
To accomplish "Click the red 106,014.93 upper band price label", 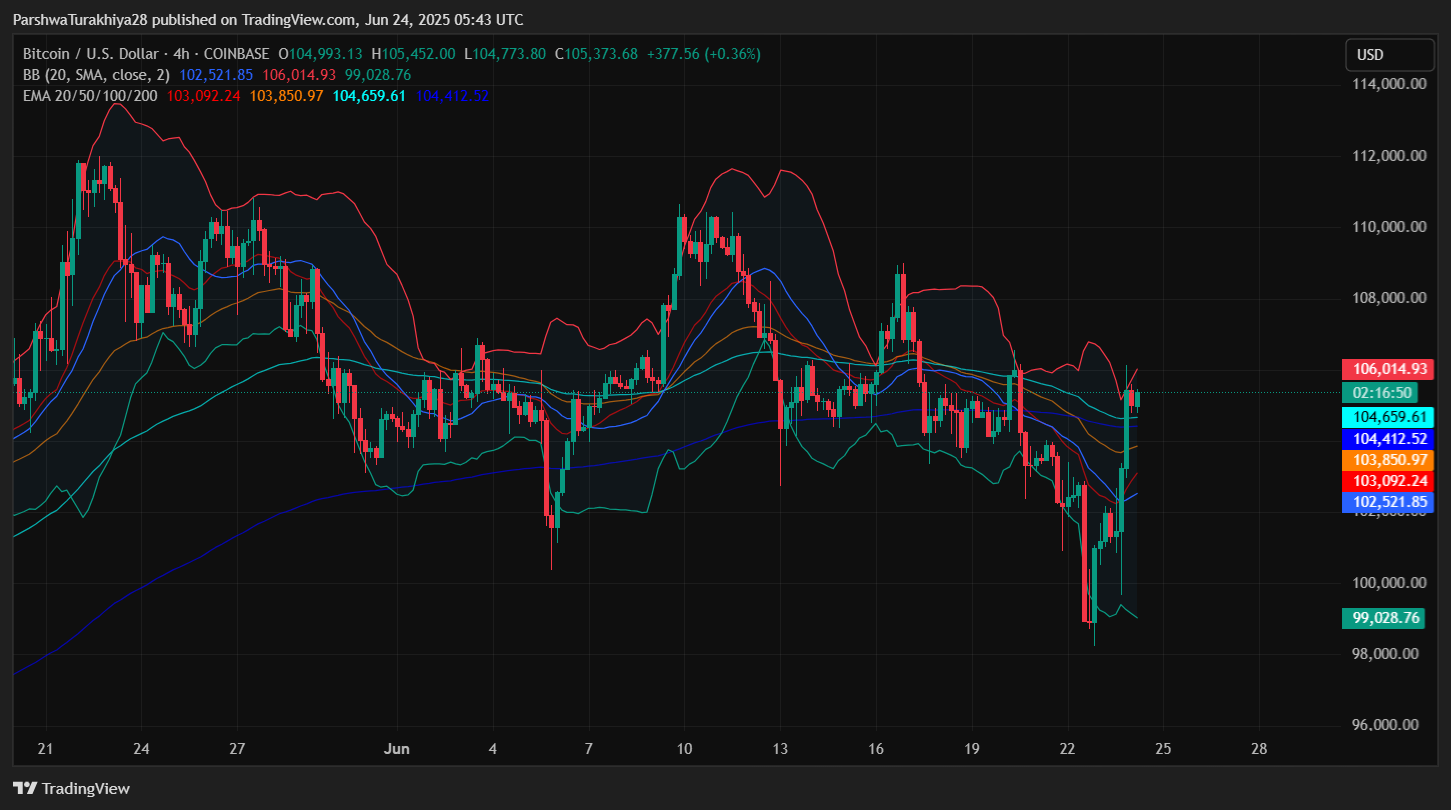I will point(1387,369).
